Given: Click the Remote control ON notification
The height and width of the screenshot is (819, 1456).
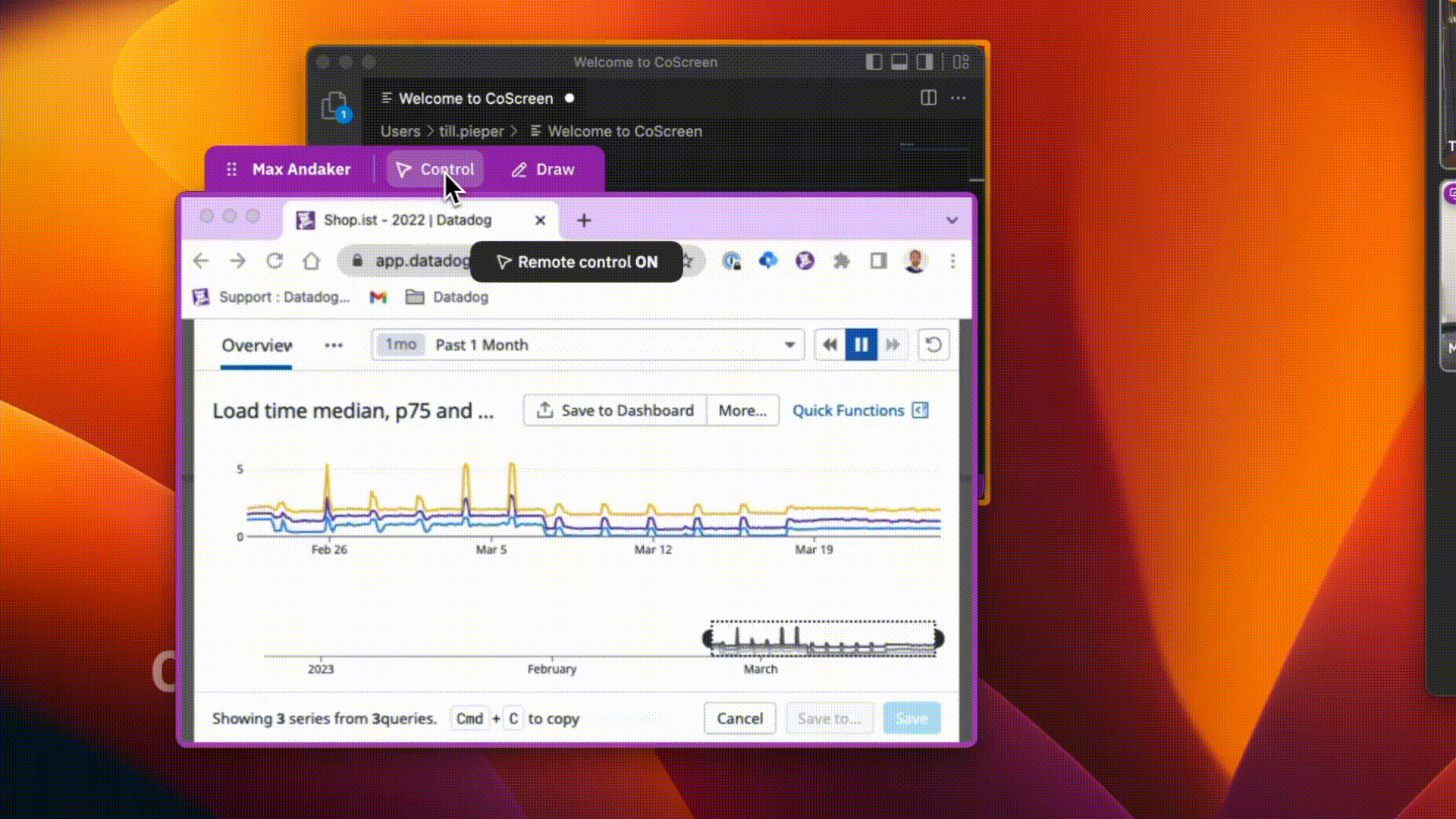Looking at the screenshot, I should (x=576, y=262).
